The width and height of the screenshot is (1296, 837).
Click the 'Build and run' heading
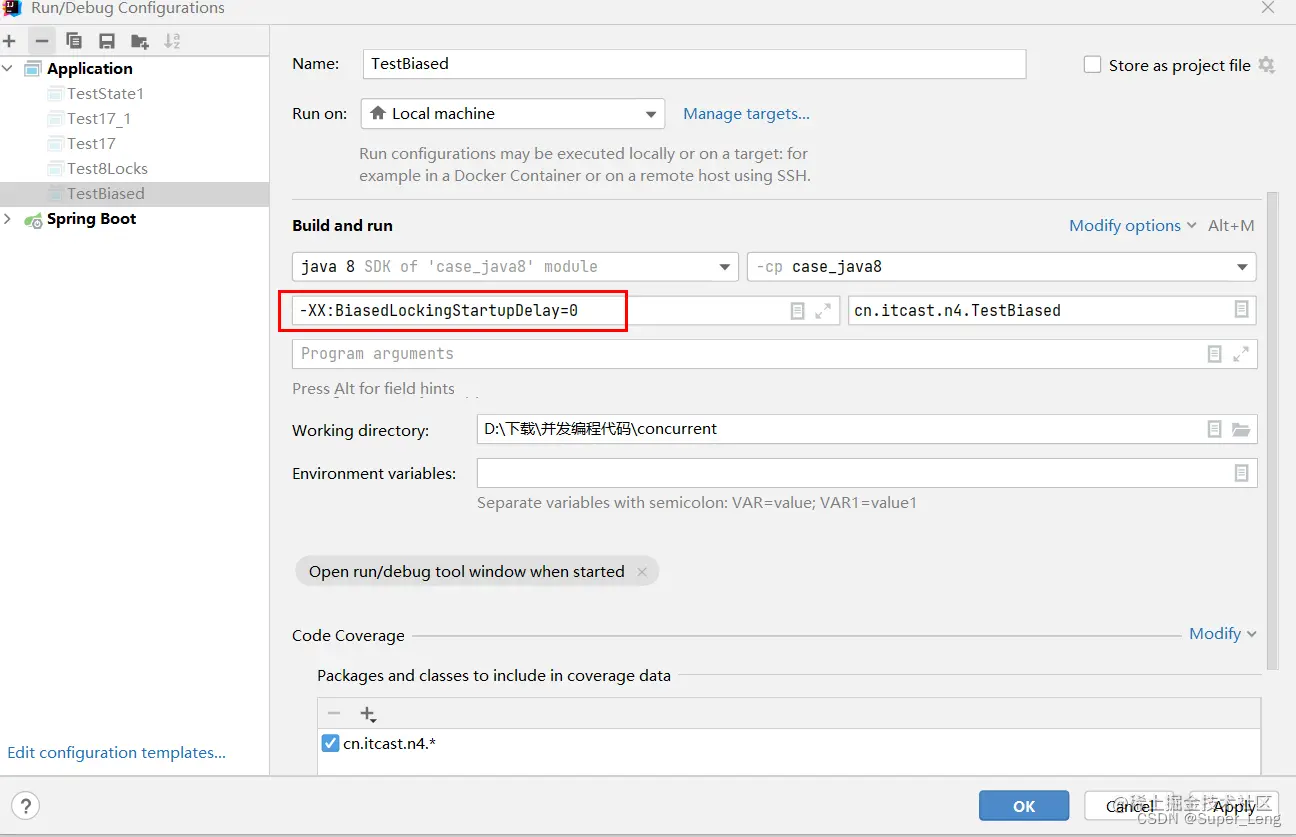pyautogui.click(x=342, y=226)
